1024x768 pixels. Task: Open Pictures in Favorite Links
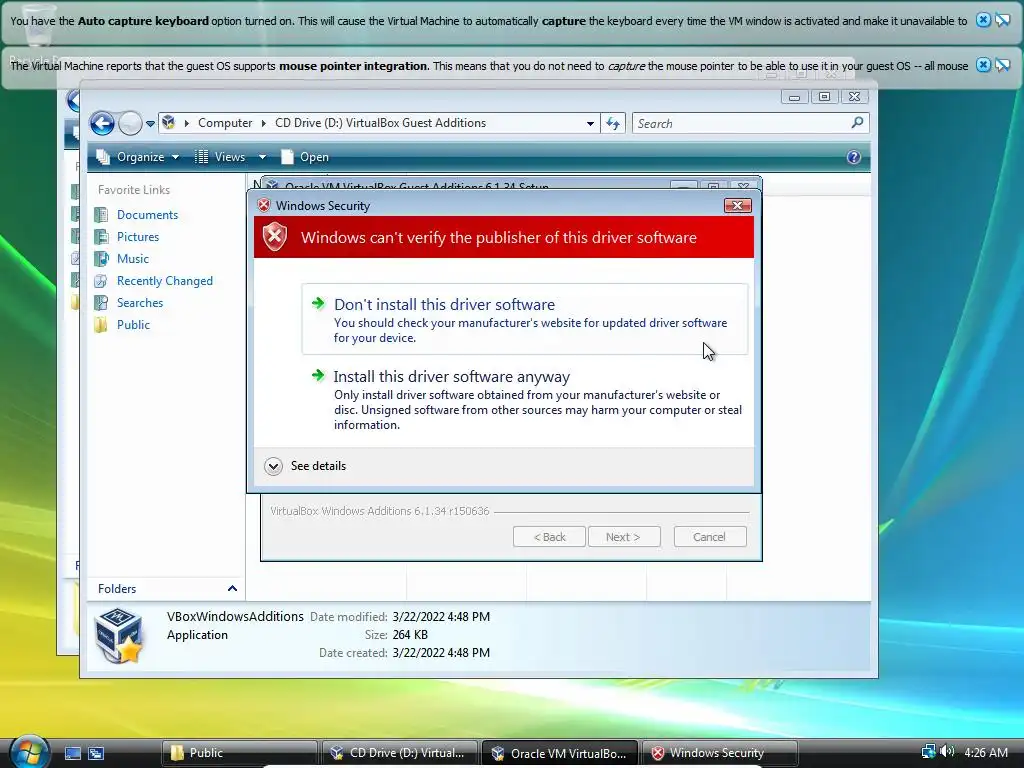pyautogui.click(x=138, y=237)
